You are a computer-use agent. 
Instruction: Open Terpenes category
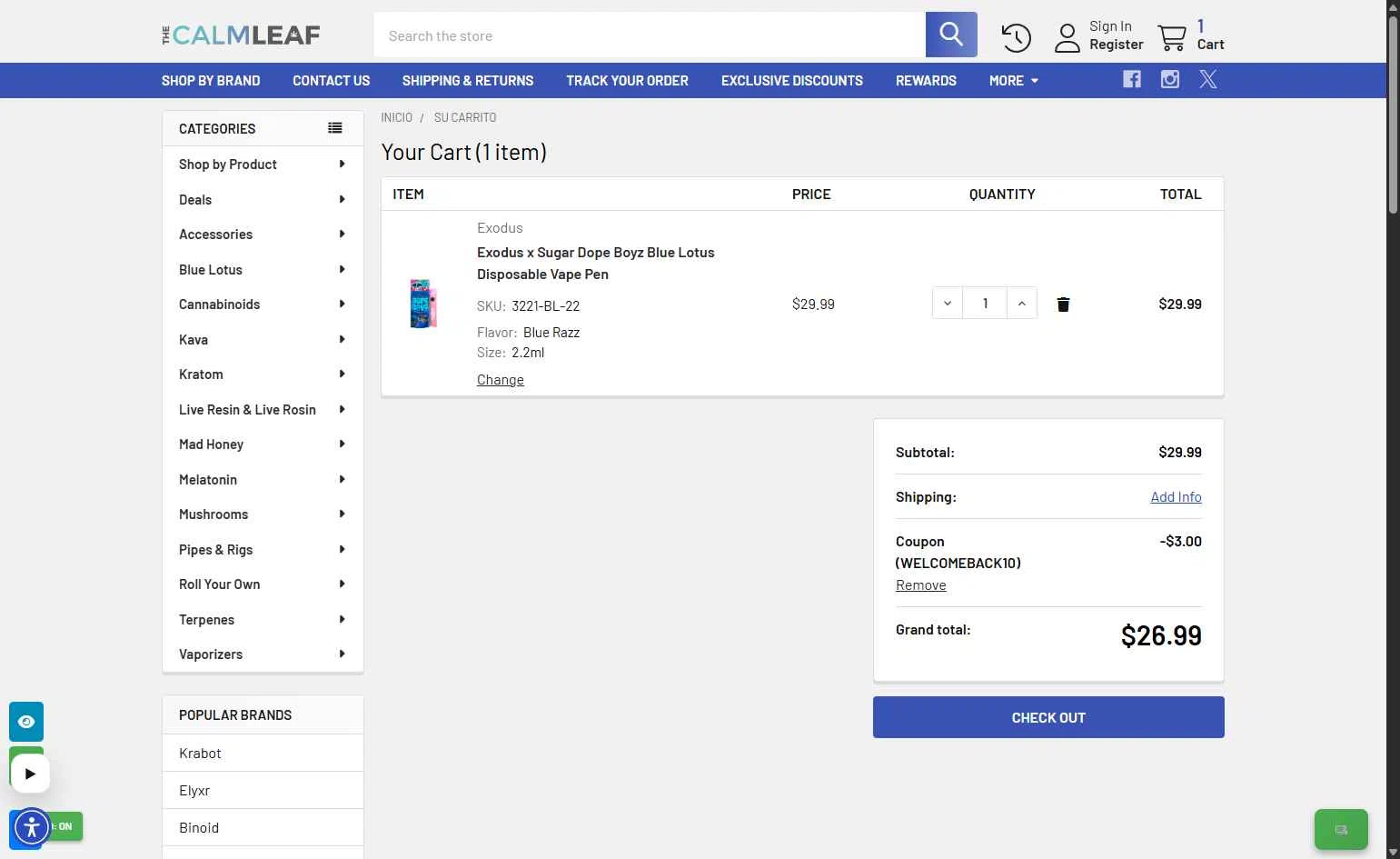tap(263, 620)
